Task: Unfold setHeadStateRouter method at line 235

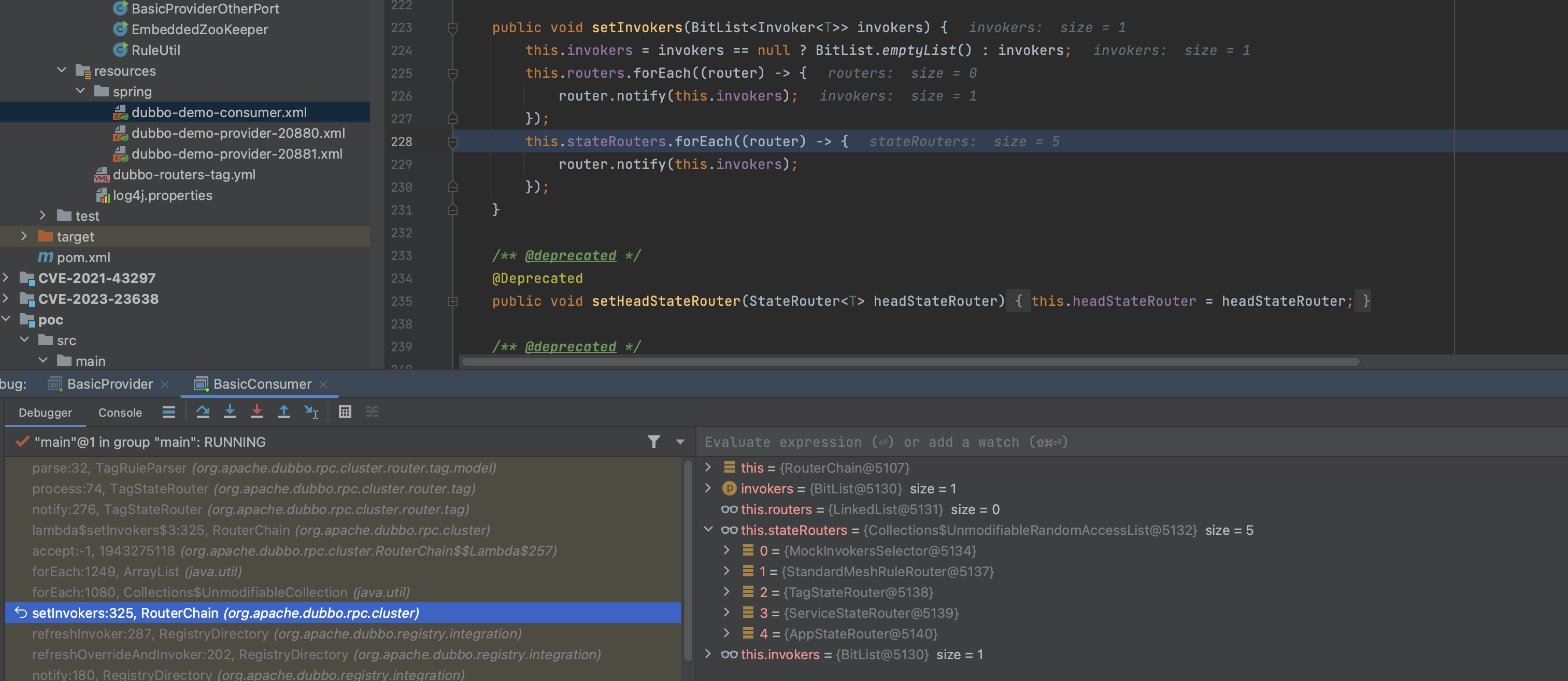Action: click(x=453, y=301)
